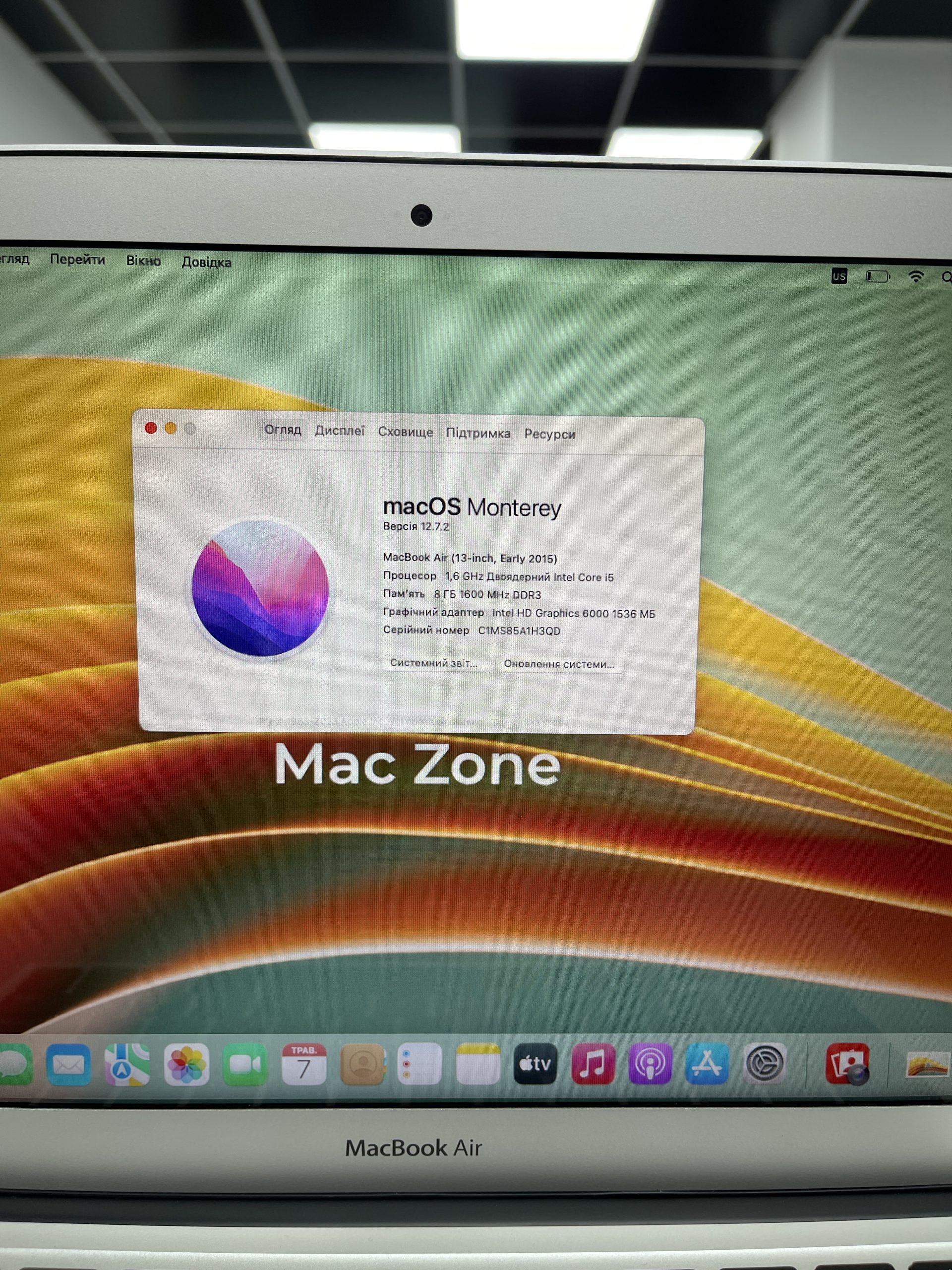Click Intel HD Graphics 6000 1536 МБ text
The height and width of the screenshot is (1270, 952).
(574, 613)
